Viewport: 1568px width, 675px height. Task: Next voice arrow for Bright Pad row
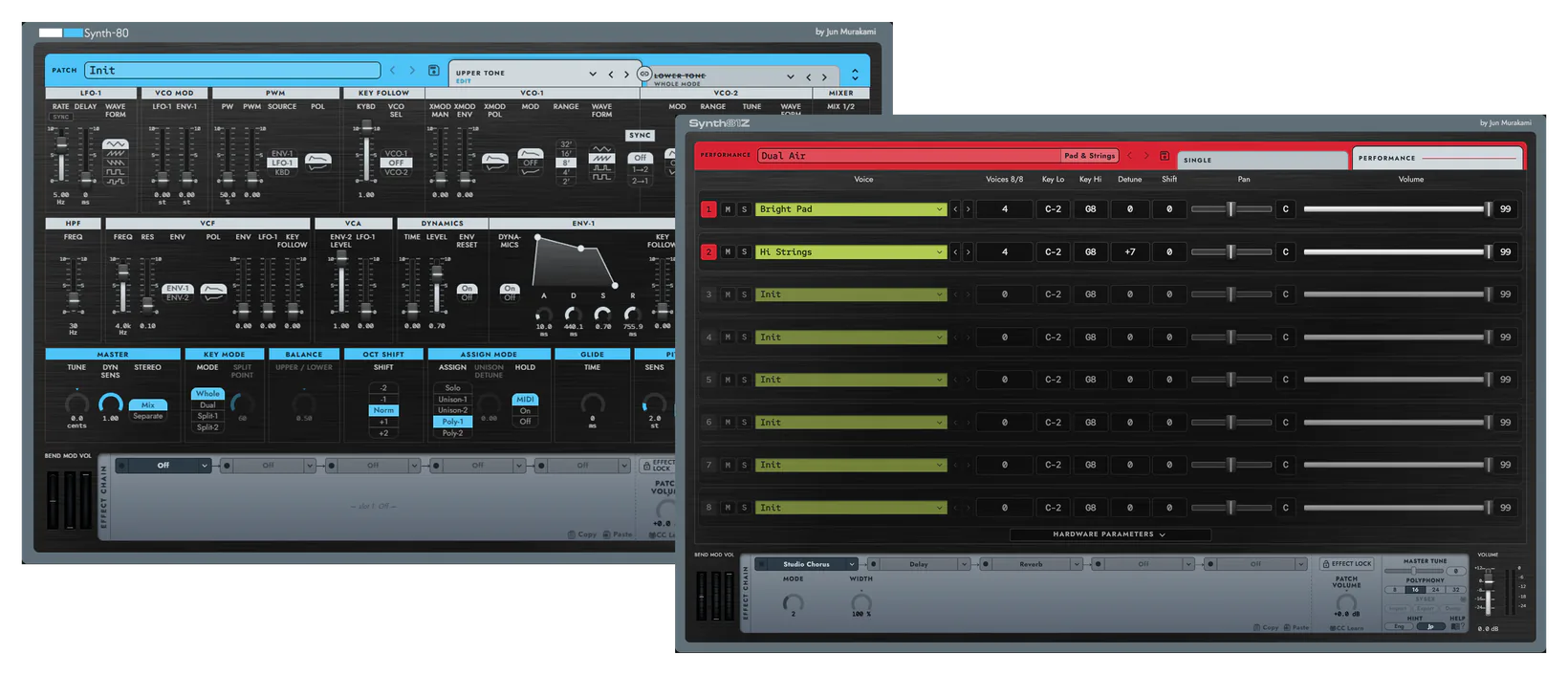(x=968, y=209)
